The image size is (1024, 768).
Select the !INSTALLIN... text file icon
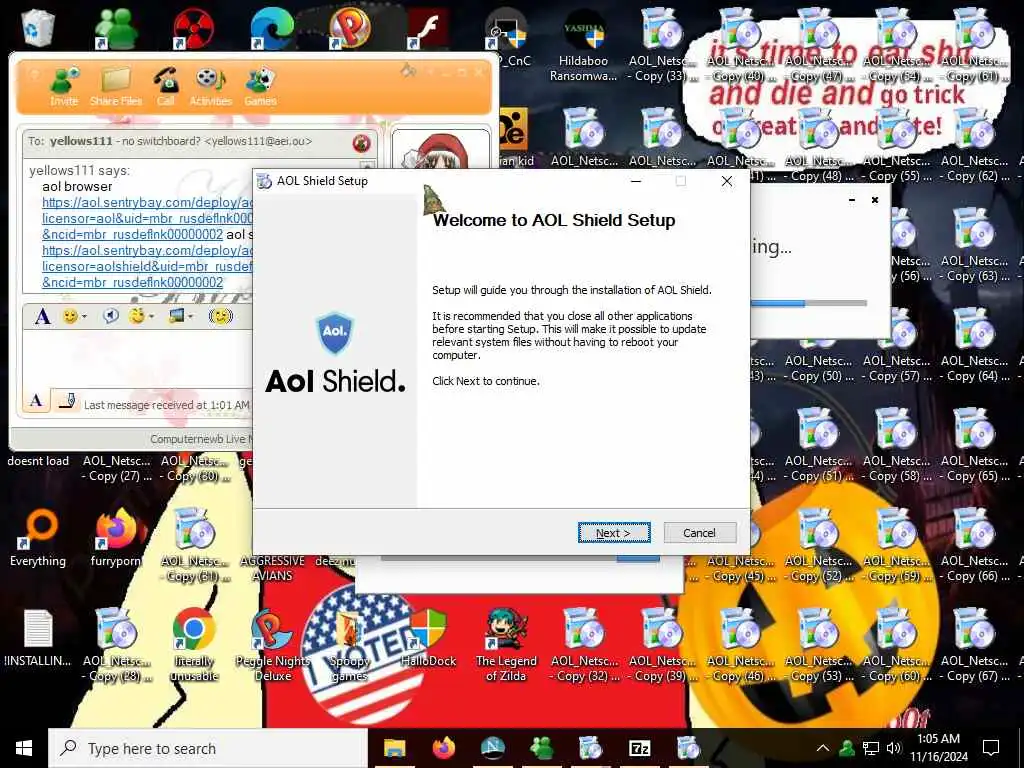pyautogui.click(x=38, y=637)
